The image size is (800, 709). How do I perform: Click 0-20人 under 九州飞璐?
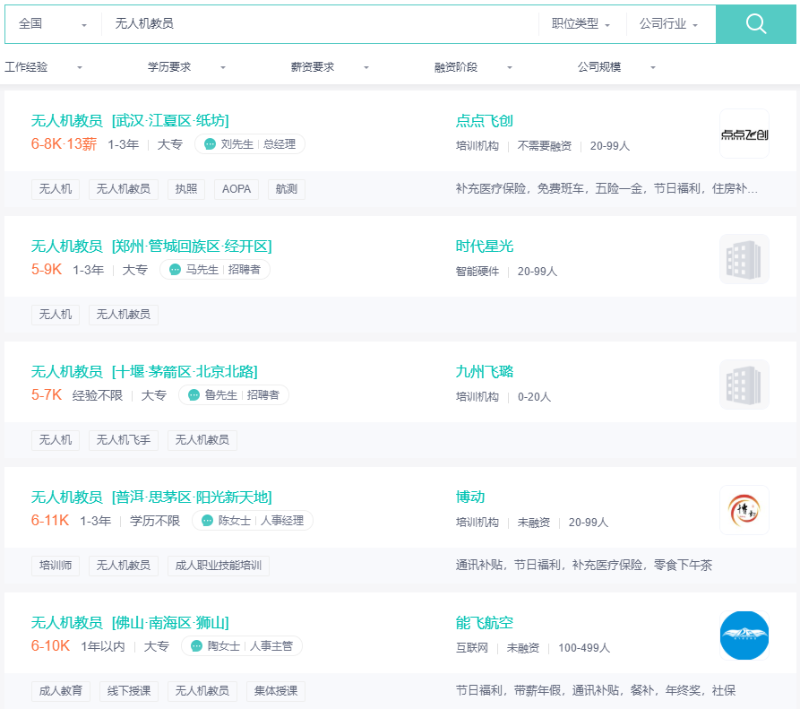click(534, 397)
